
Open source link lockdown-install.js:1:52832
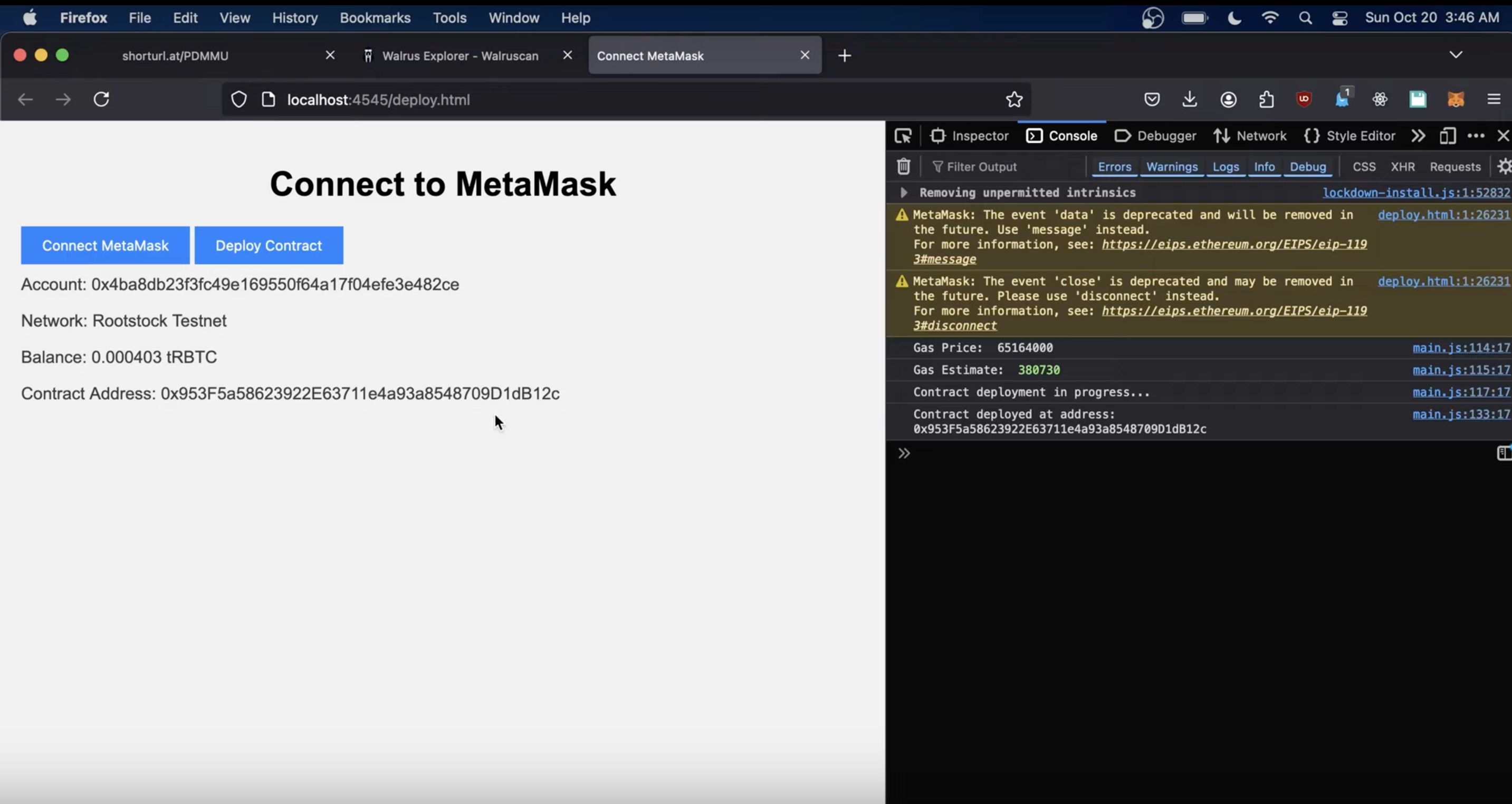coord(1416,193)
